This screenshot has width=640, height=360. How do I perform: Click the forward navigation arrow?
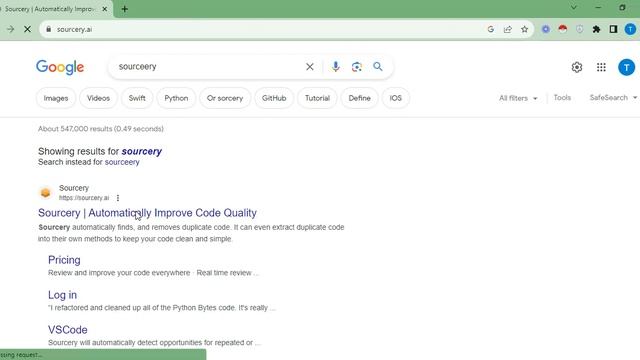click(x=10, y=29)
